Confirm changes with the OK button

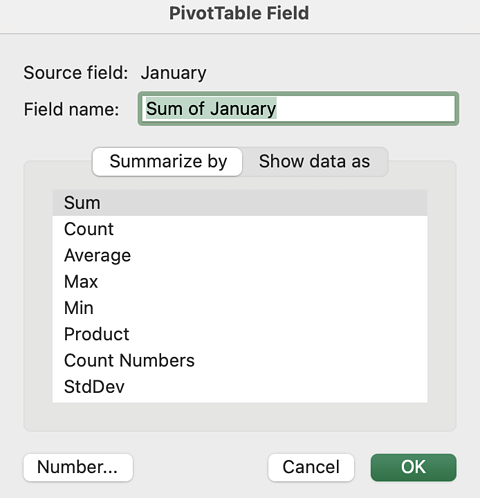tap(413, 467)
